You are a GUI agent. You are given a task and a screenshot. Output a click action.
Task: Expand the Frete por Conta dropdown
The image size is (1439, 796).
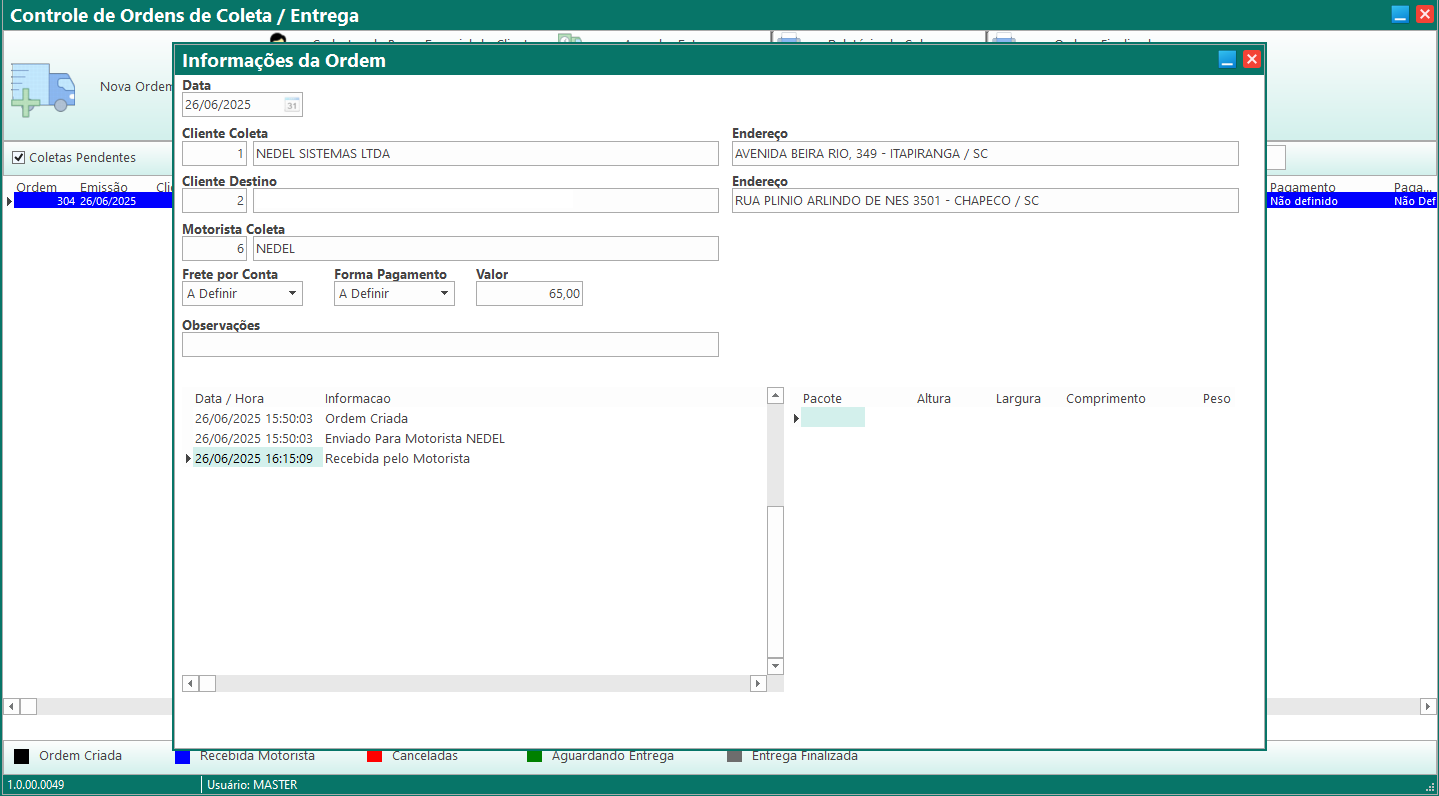pyautogui.click(x=292, y=294)
